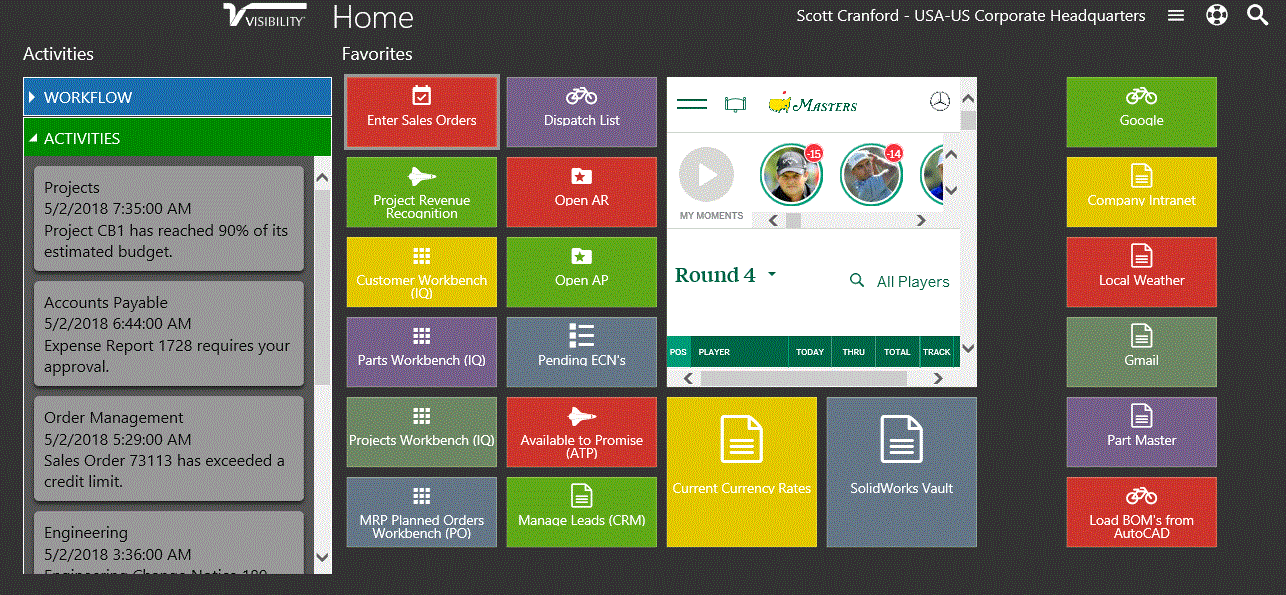This screenshot has width=1286, height=595.
Task: Open the Dispatch List tile
Action: point(582,112)
